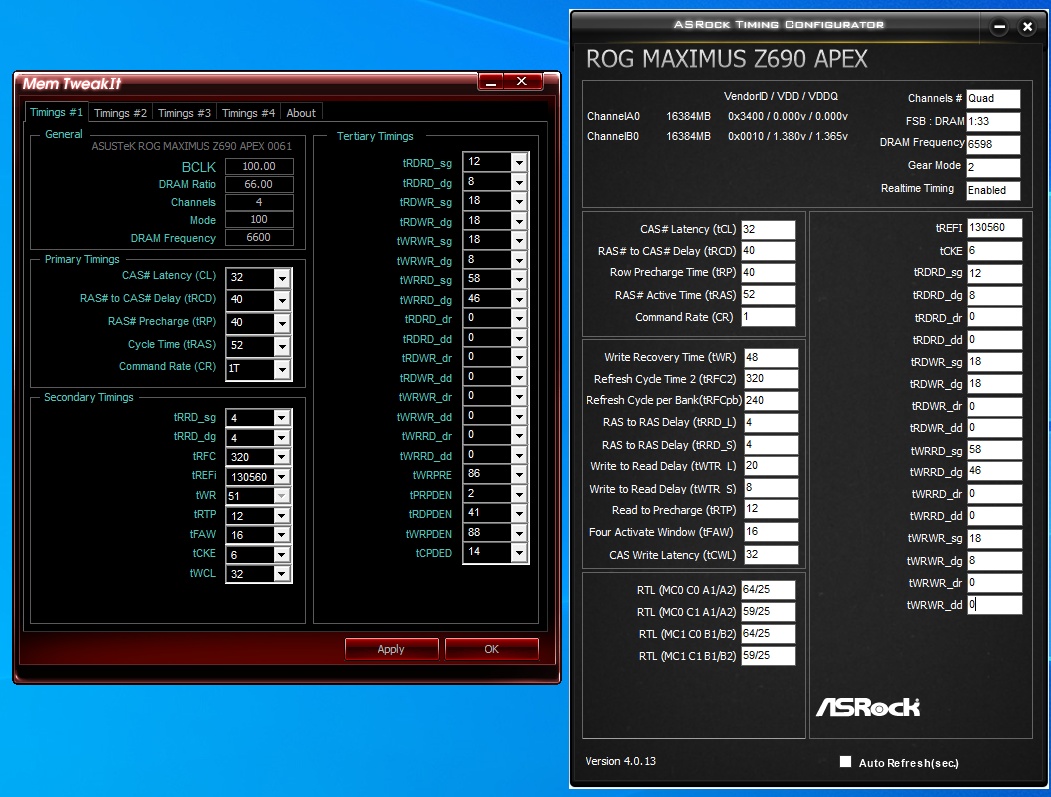Viewport: 1051px width, 797px height.
Task: Expand the tRDRD_dg dropdown in Tertiary Timings
Action: pyautogui.click(x=519, y=182)
